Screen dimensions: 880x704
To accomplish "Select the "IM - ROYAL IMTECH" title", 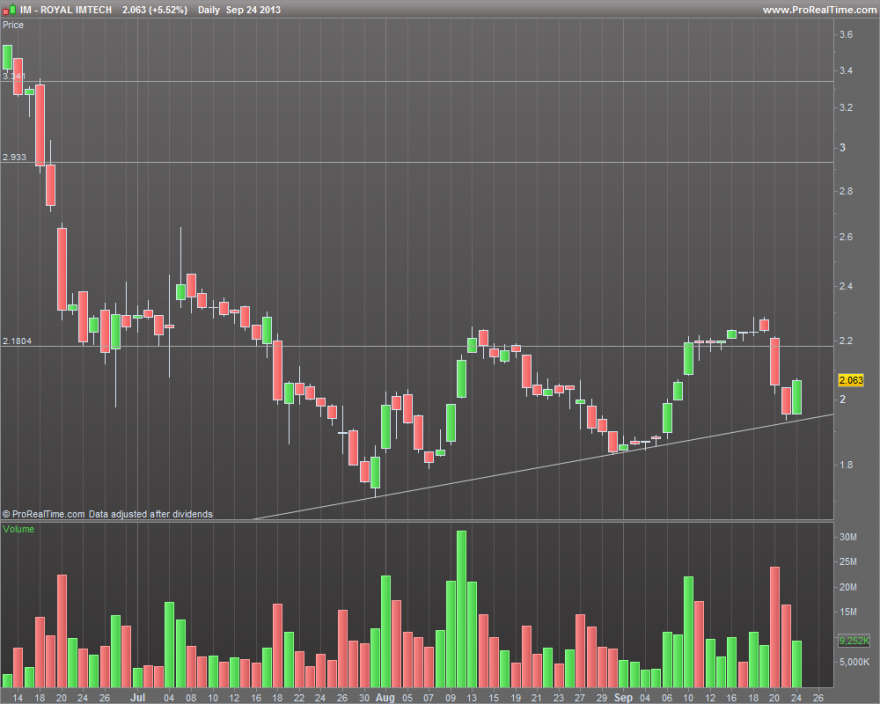I will (x=66, y=10).
